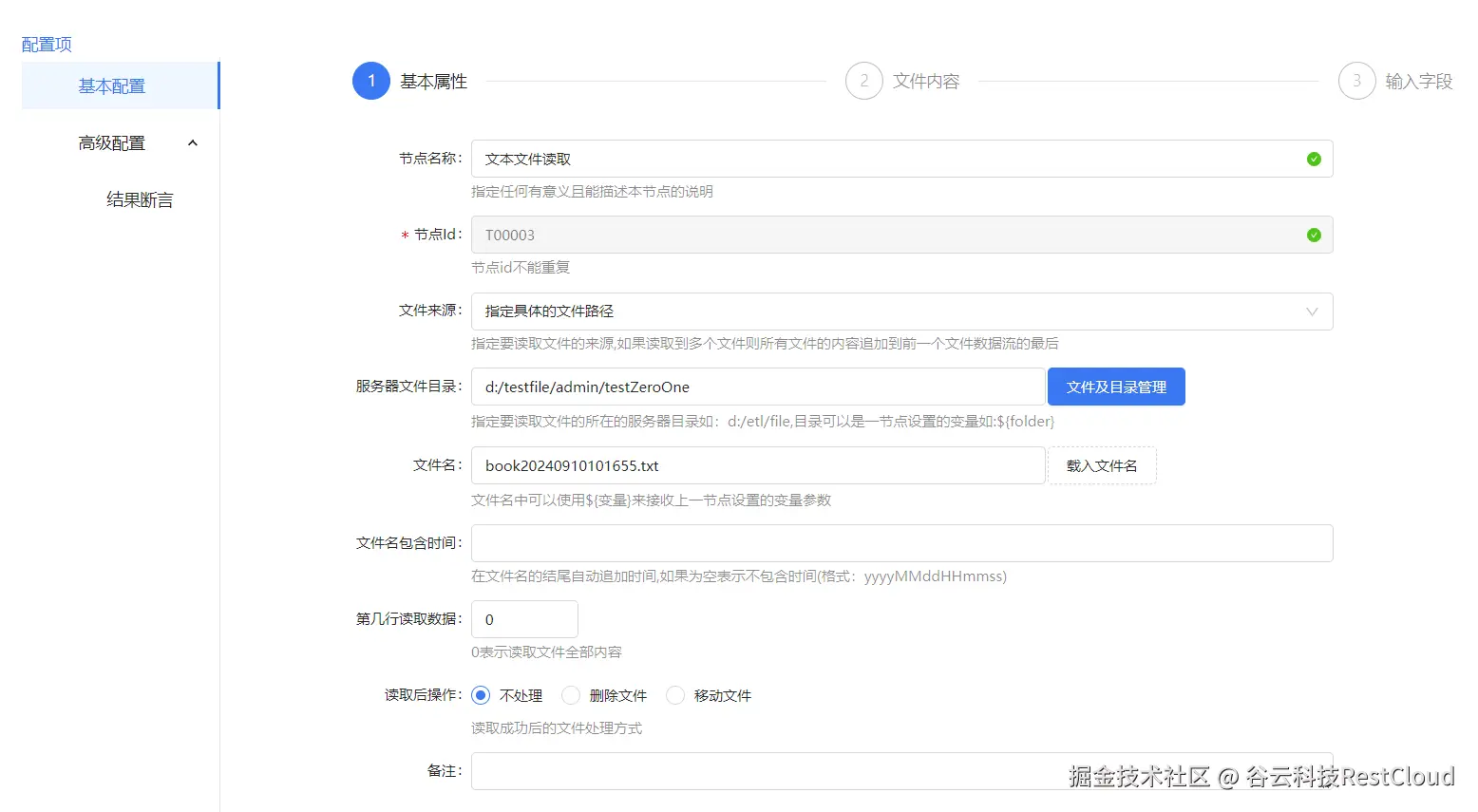Click the 节点Id field showing T00003
Screen dimensions: 1478x812
901,235
